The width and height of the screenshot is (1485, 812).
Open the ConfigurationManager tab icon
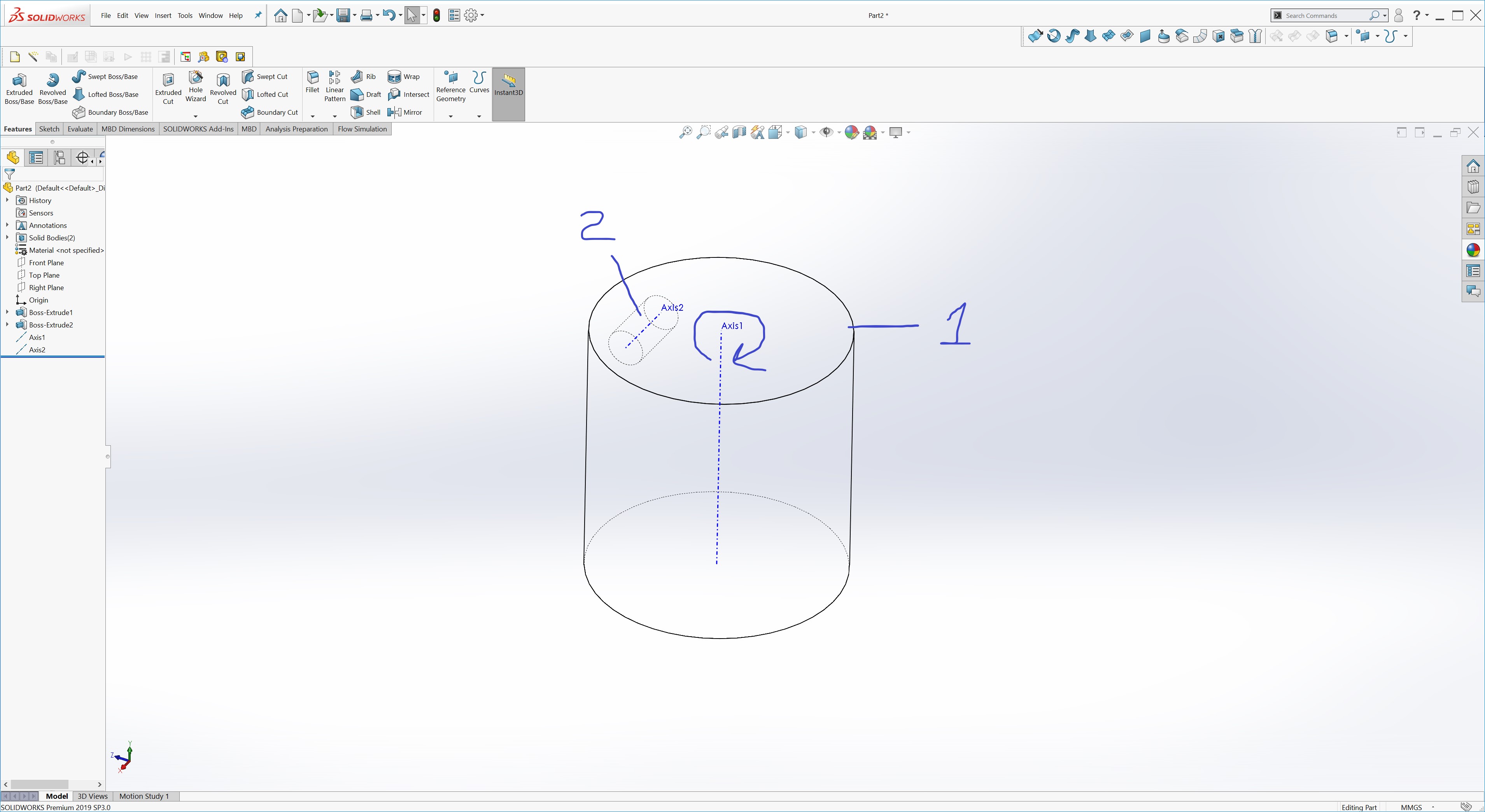coord(59,157)
